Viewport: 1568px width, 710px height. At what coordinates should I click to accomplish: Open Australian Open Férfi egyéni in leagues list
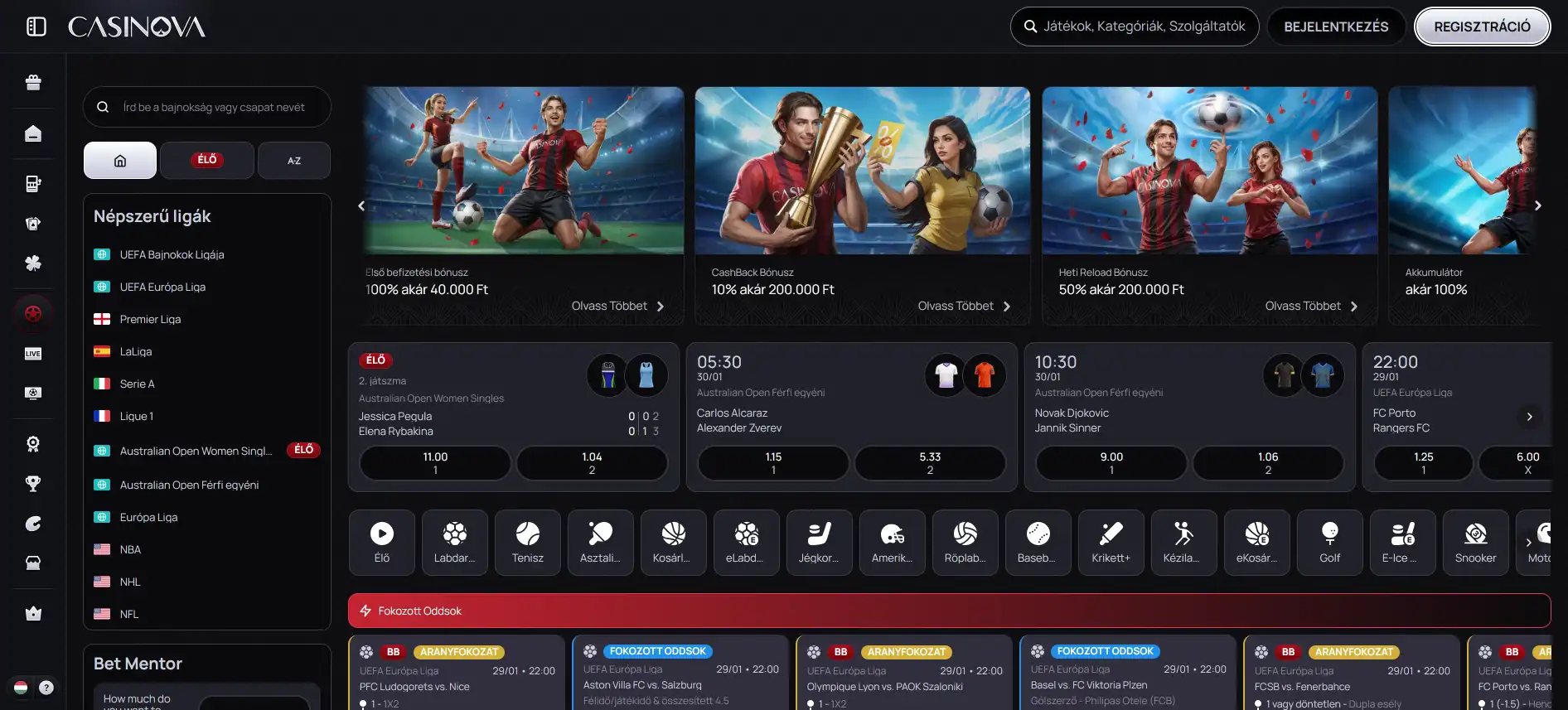click(207, 485)
